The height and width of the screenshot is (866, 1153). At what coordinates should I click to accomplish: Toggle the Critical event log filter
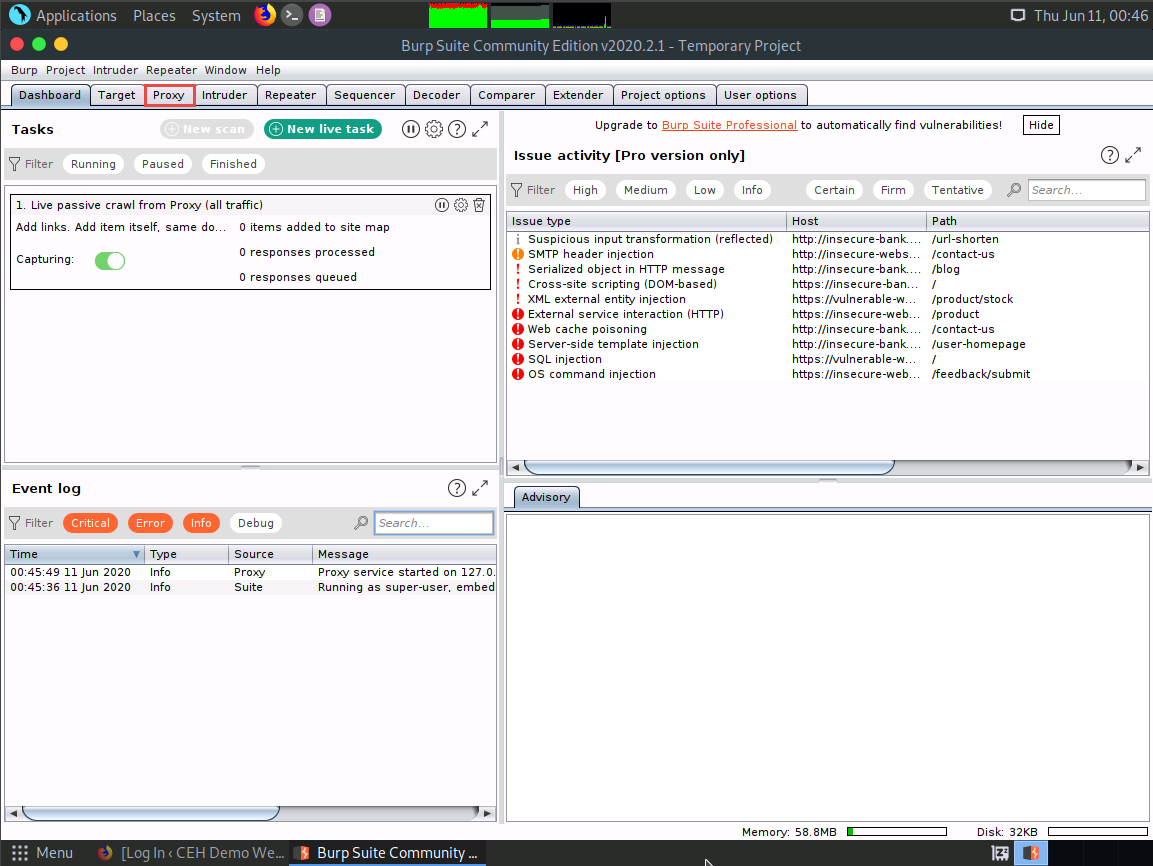[90, 523]
